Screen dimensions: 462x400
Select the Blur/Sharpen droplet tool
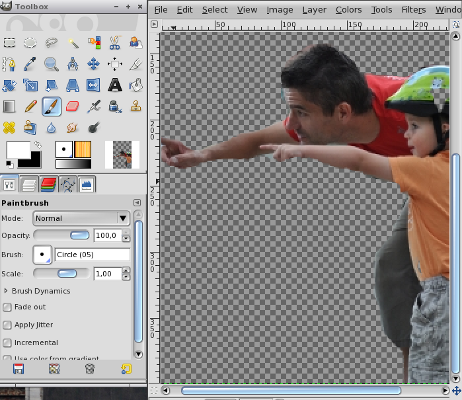click(51, 128)
